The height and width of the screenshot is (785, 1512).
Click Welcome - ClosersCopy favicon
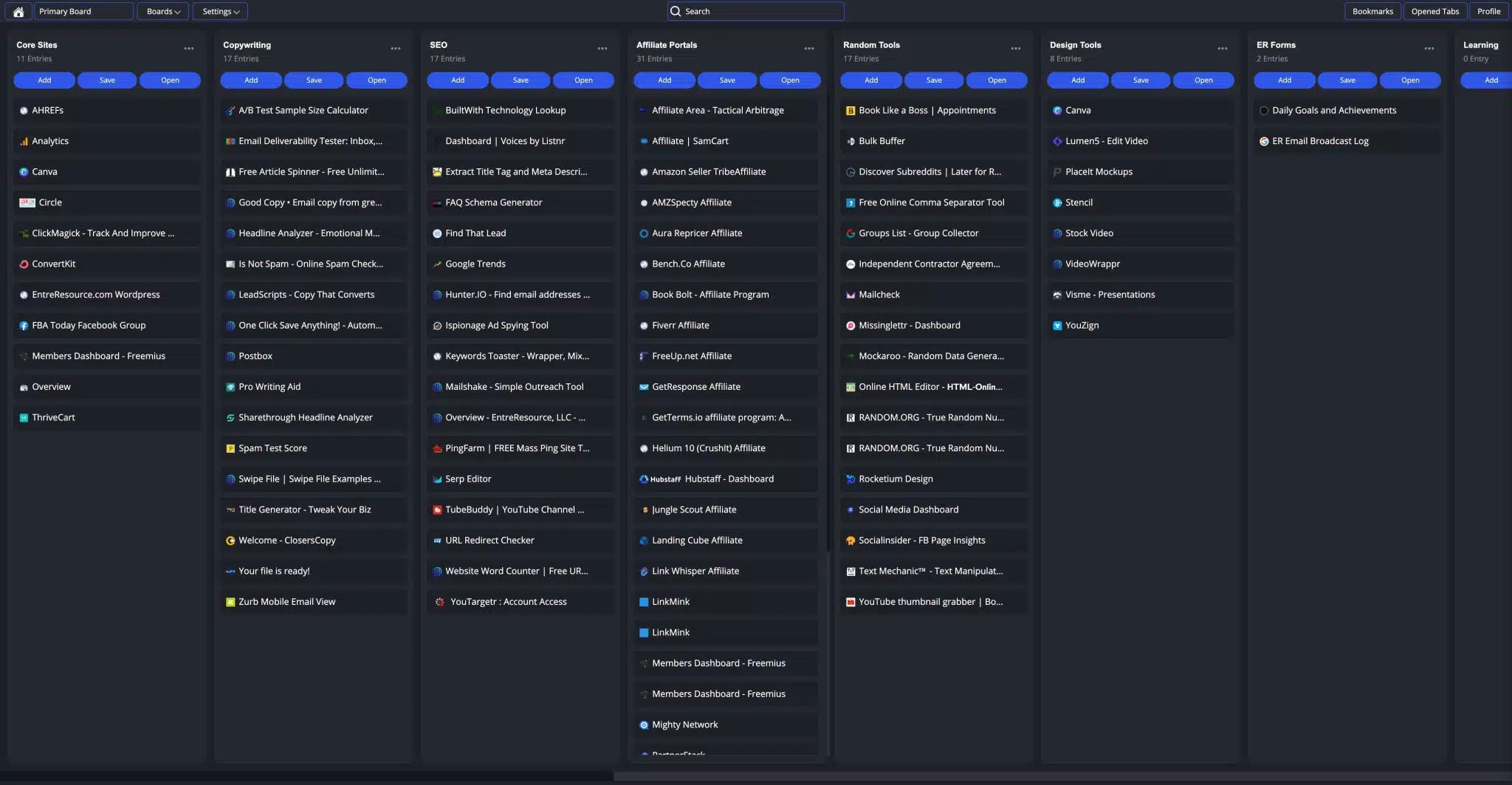tap(230, 541)
